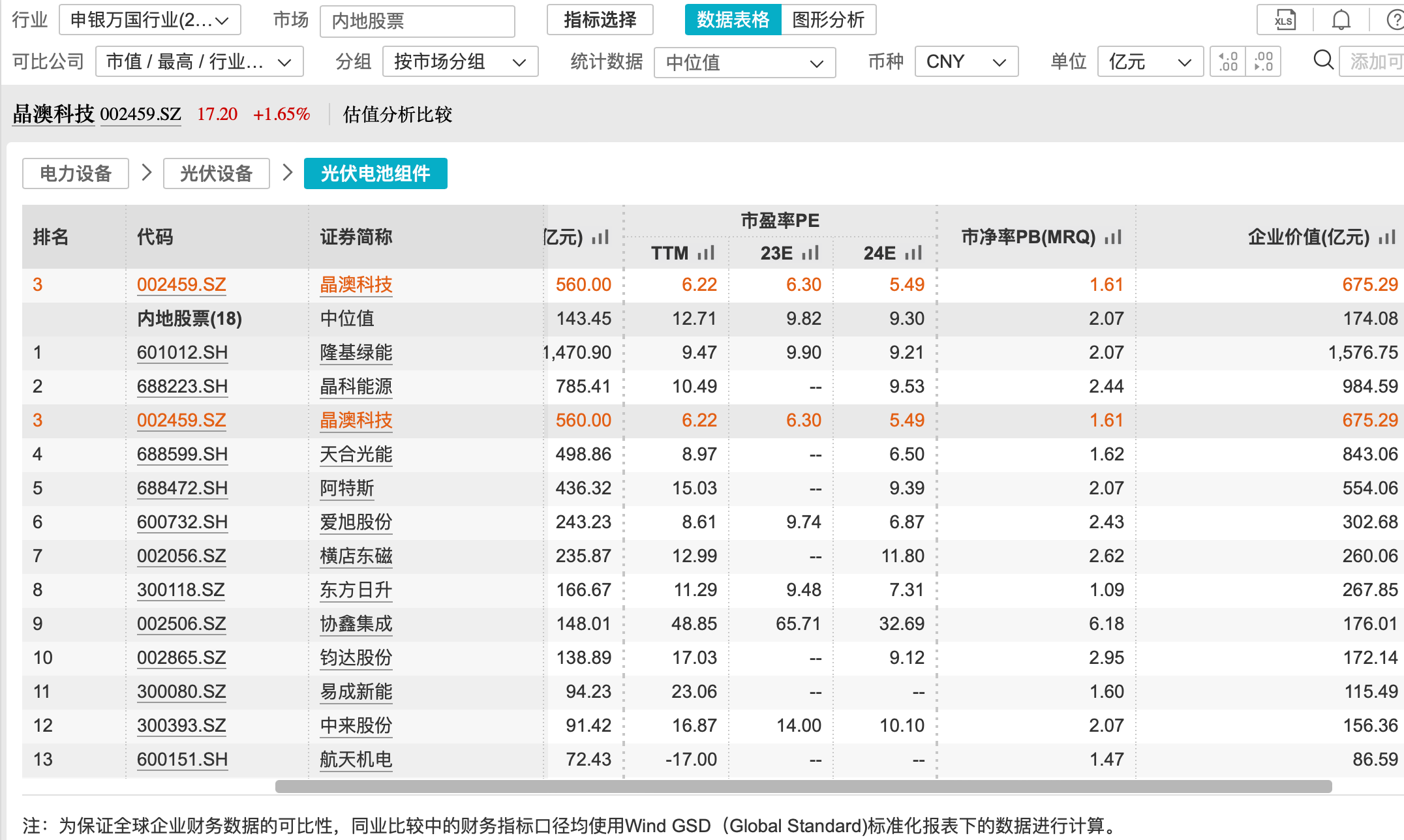Open the 阿特斯 company link
1404x840 pixels.
pyautogui.click(x=347, y=488)
